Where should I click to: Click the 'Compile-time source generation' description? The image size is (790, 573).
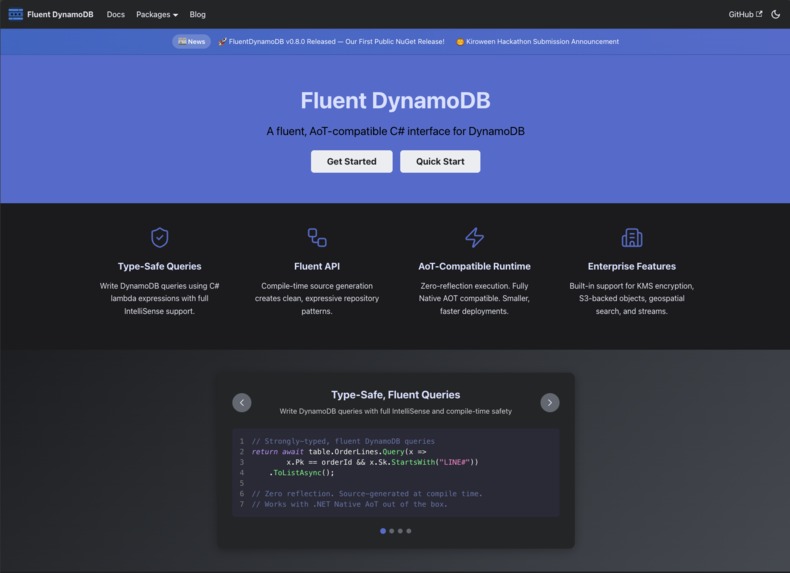coord(317,298)
